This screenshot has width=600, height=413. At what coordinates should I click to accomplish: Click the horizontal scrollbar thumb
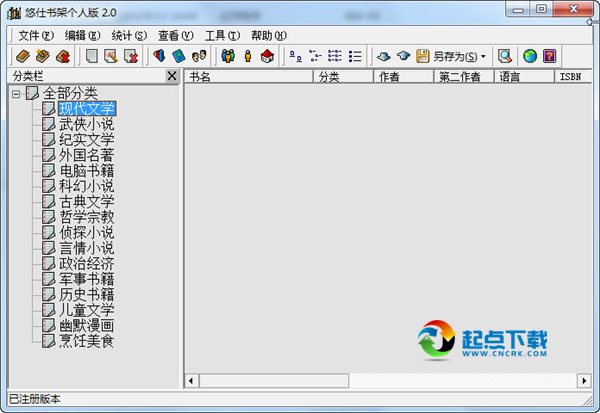tap(274, 381)
